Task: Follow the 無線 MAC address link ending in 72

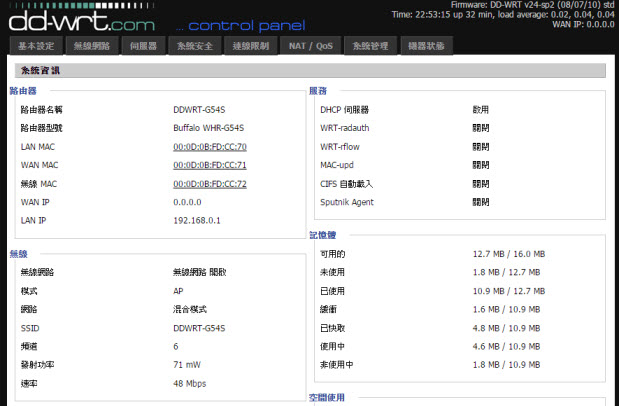Action: click(210, 184)
